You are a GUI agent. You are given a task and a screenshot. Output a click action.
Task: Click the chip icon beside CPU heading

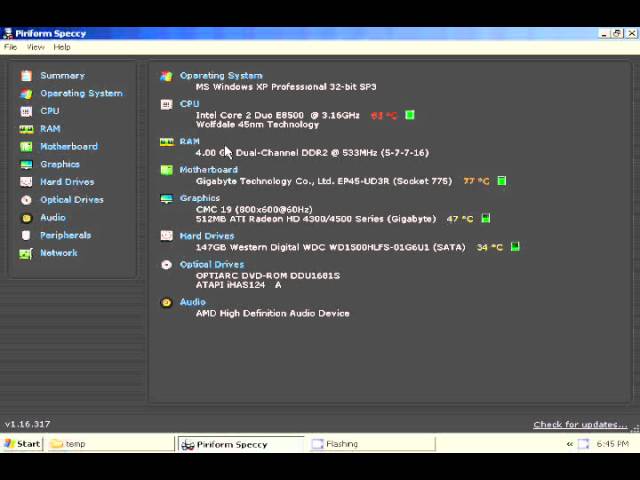[166, 104]
